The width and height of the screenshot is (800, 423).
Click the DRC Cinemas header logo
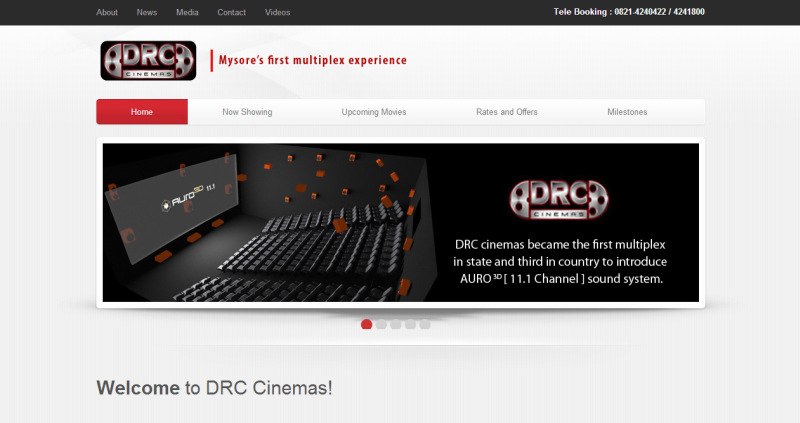click(x=148, y=60)
